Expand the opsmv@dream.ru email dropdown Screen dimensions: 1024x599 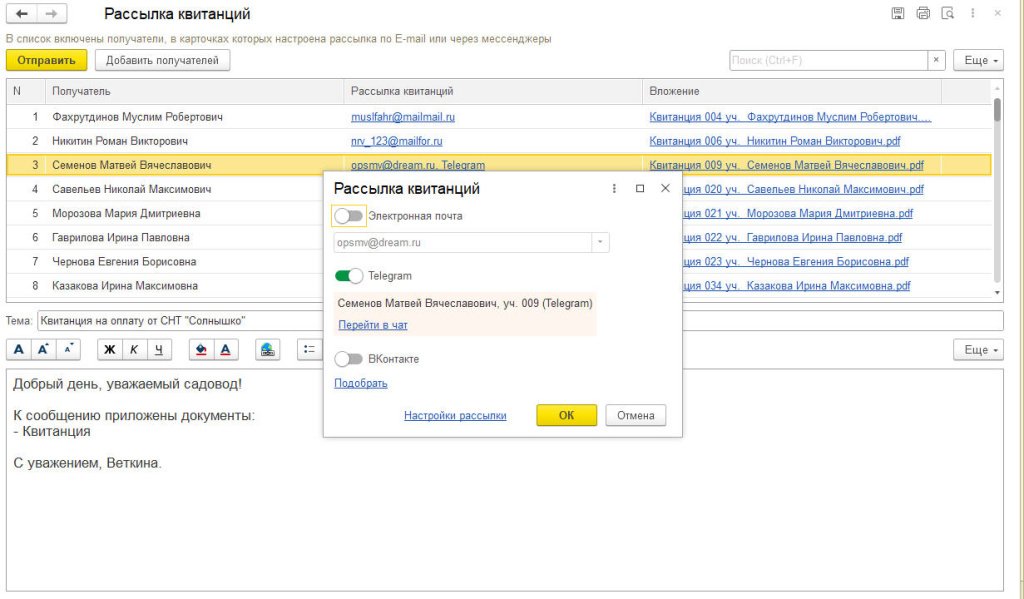click(x=600, y=243)
